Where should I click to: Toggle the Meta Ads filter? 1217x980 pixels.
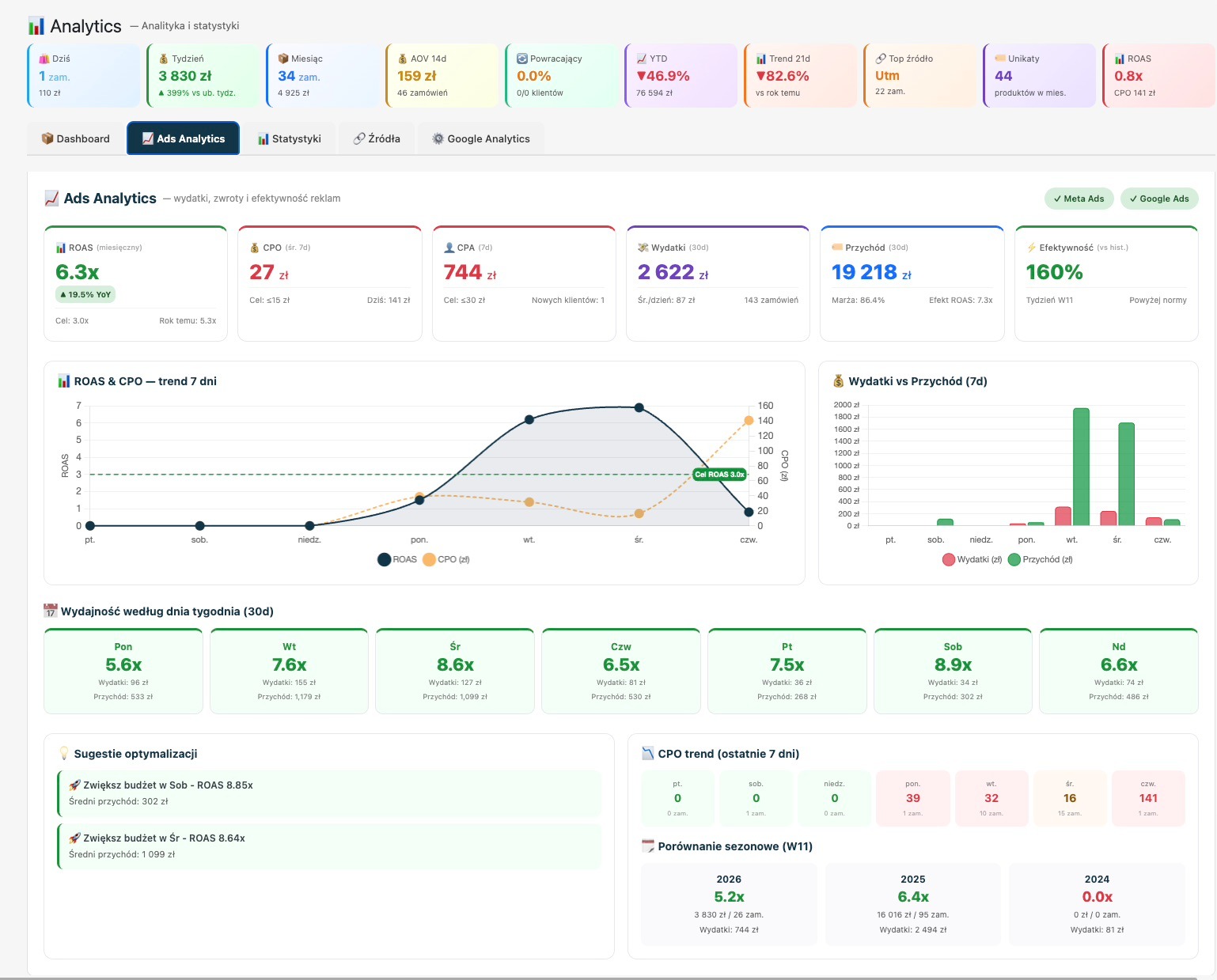[x=1079, y=199]
